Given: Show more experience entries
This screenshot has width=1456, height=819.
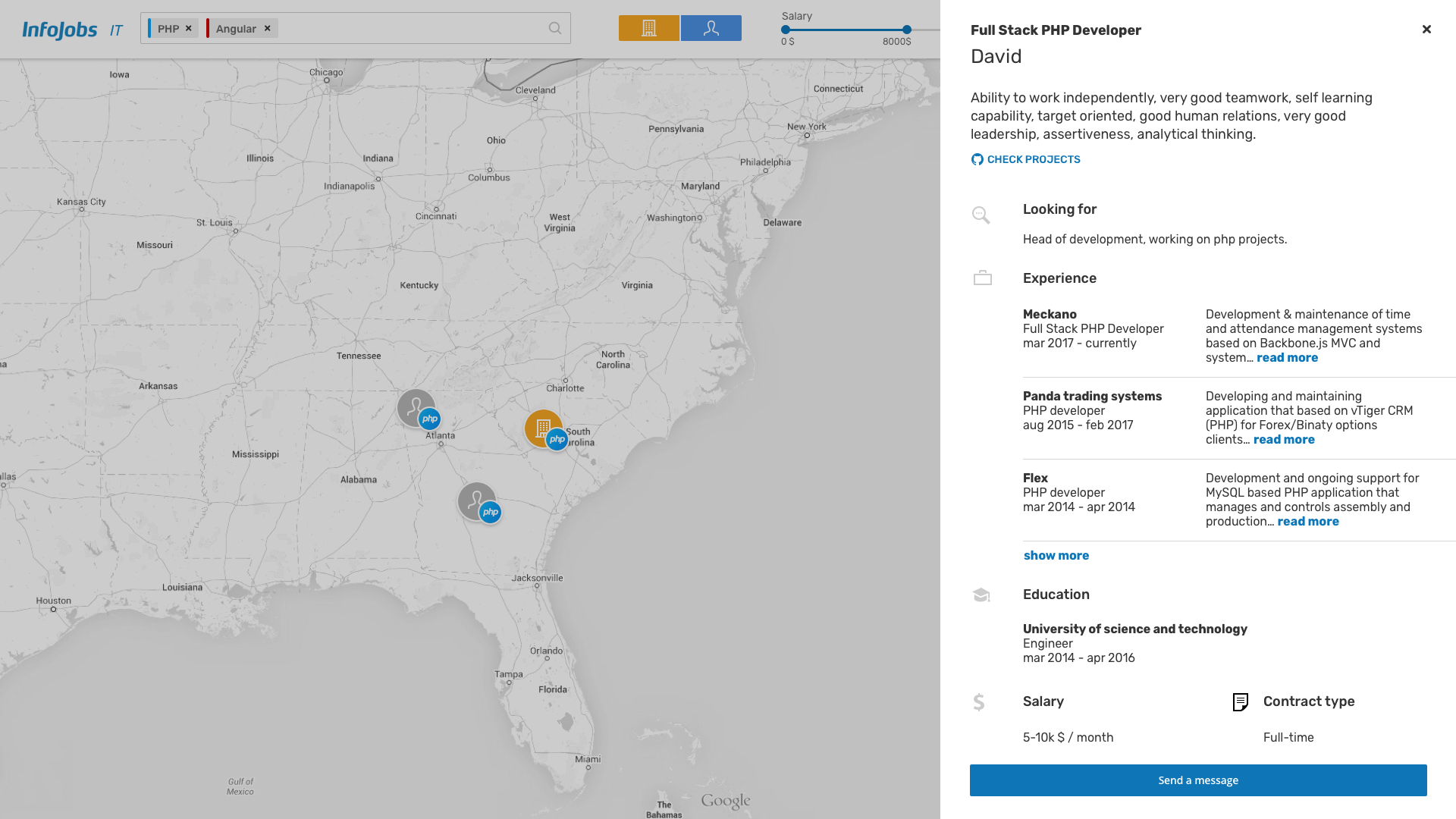Looking at the screenshot, I should [x=1056, y=556].
